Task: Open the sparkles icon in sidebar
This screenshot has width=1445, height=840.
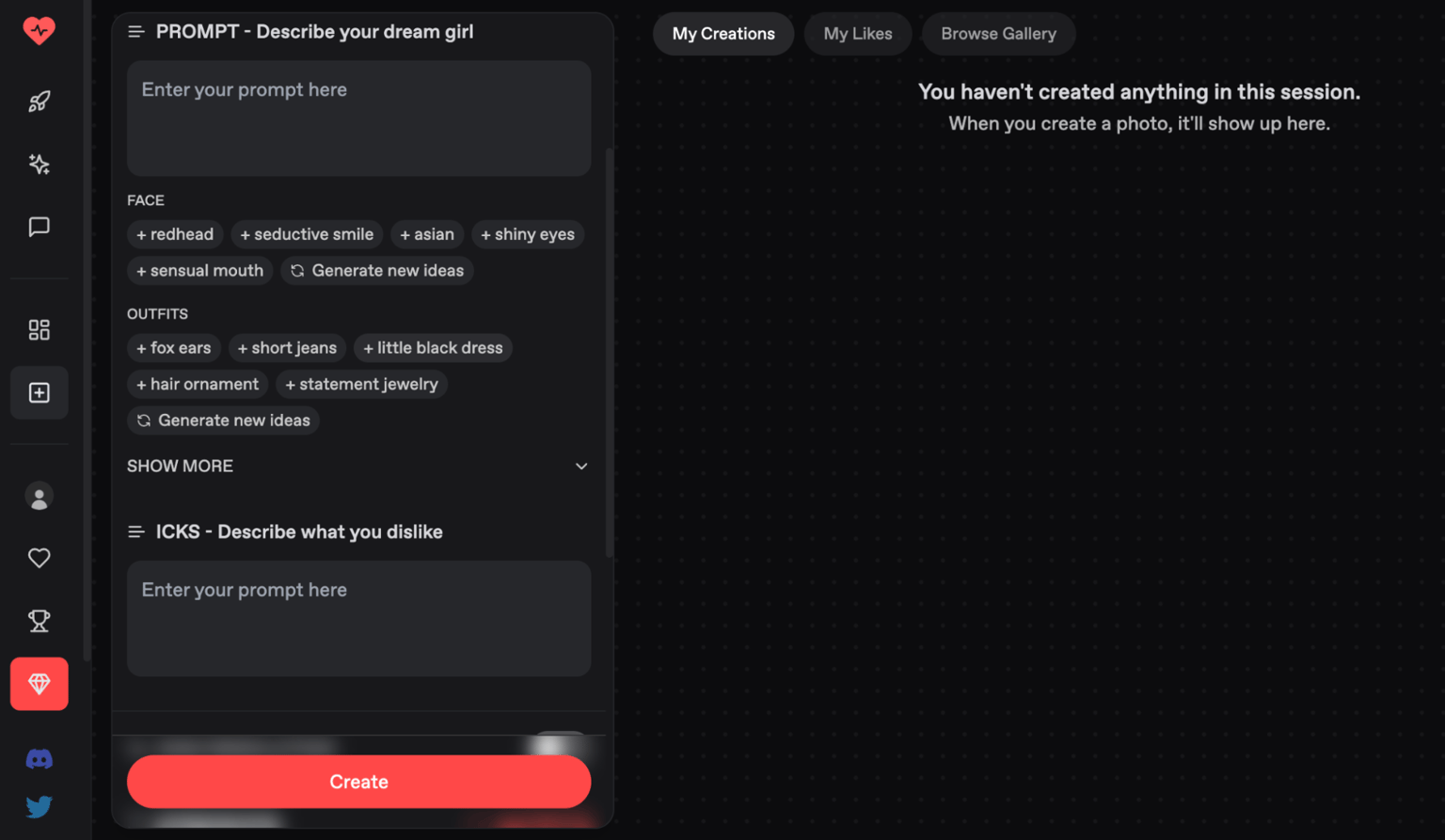Action: [39, 165]
